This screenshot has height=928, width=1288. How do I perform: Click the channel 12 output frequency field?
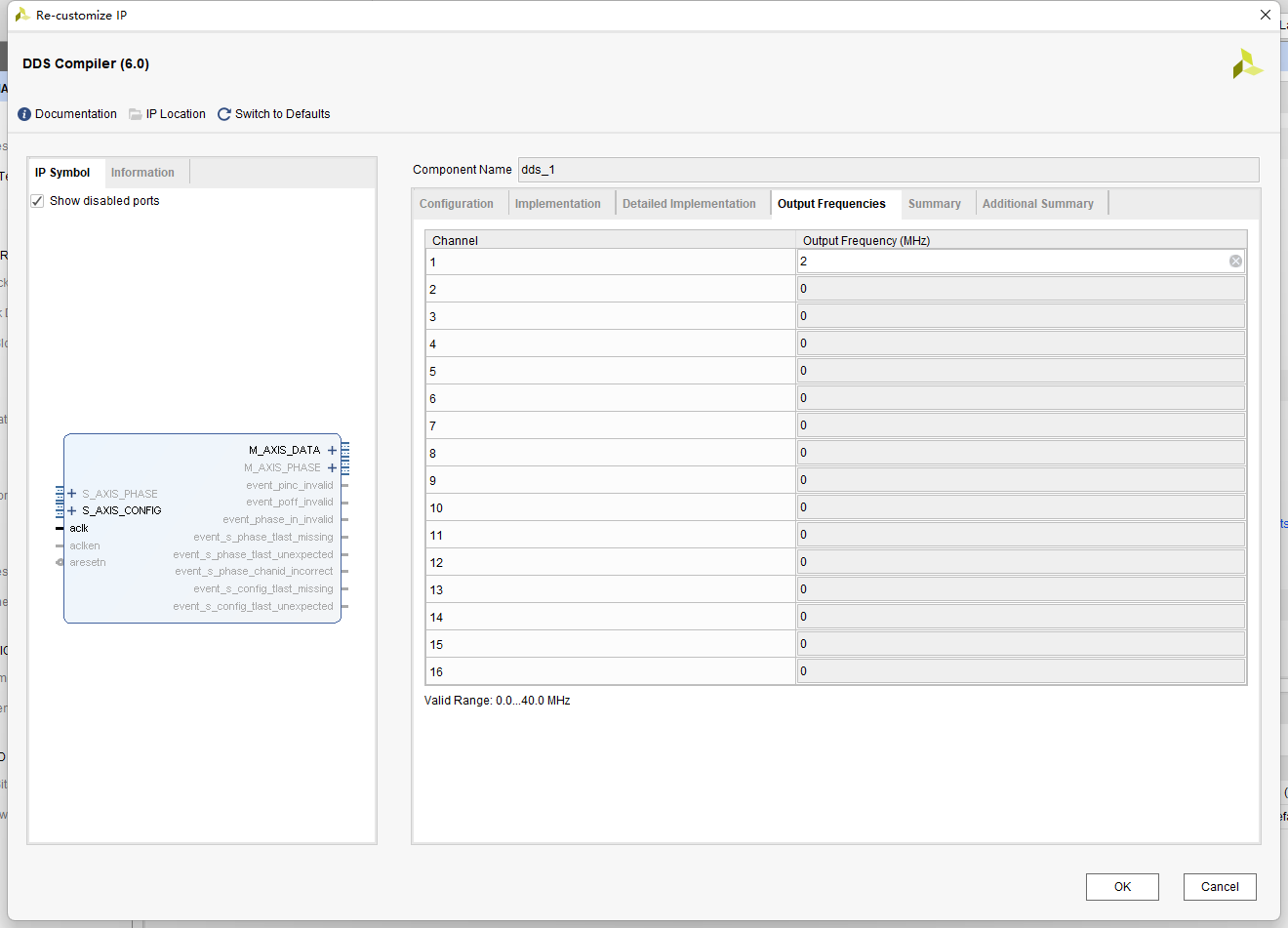coord(1021,561)
